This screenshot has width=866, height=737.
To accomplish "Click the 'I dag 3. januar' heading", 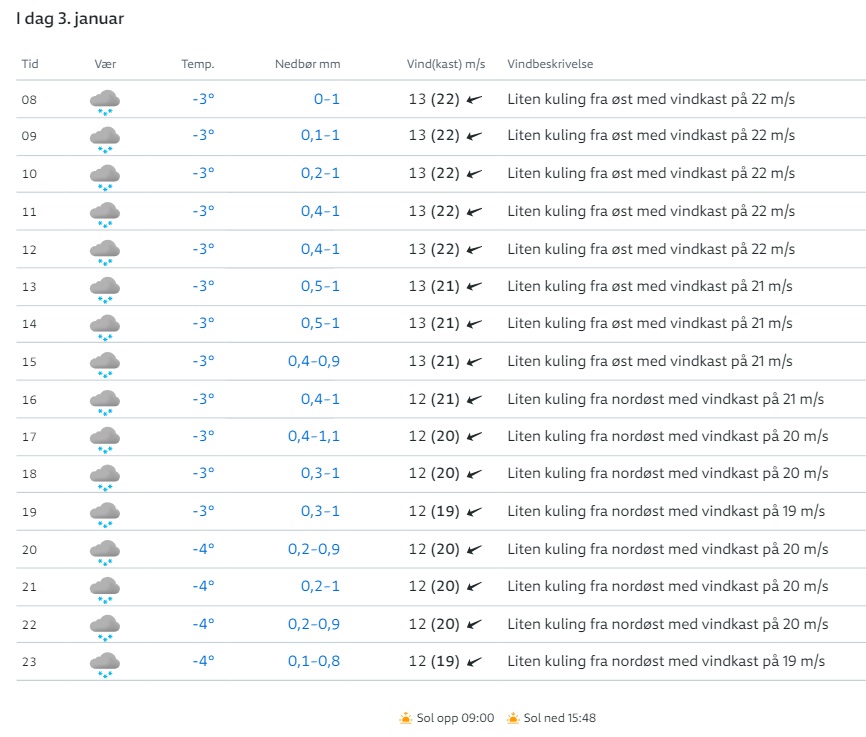I will (x=70, y=19).
